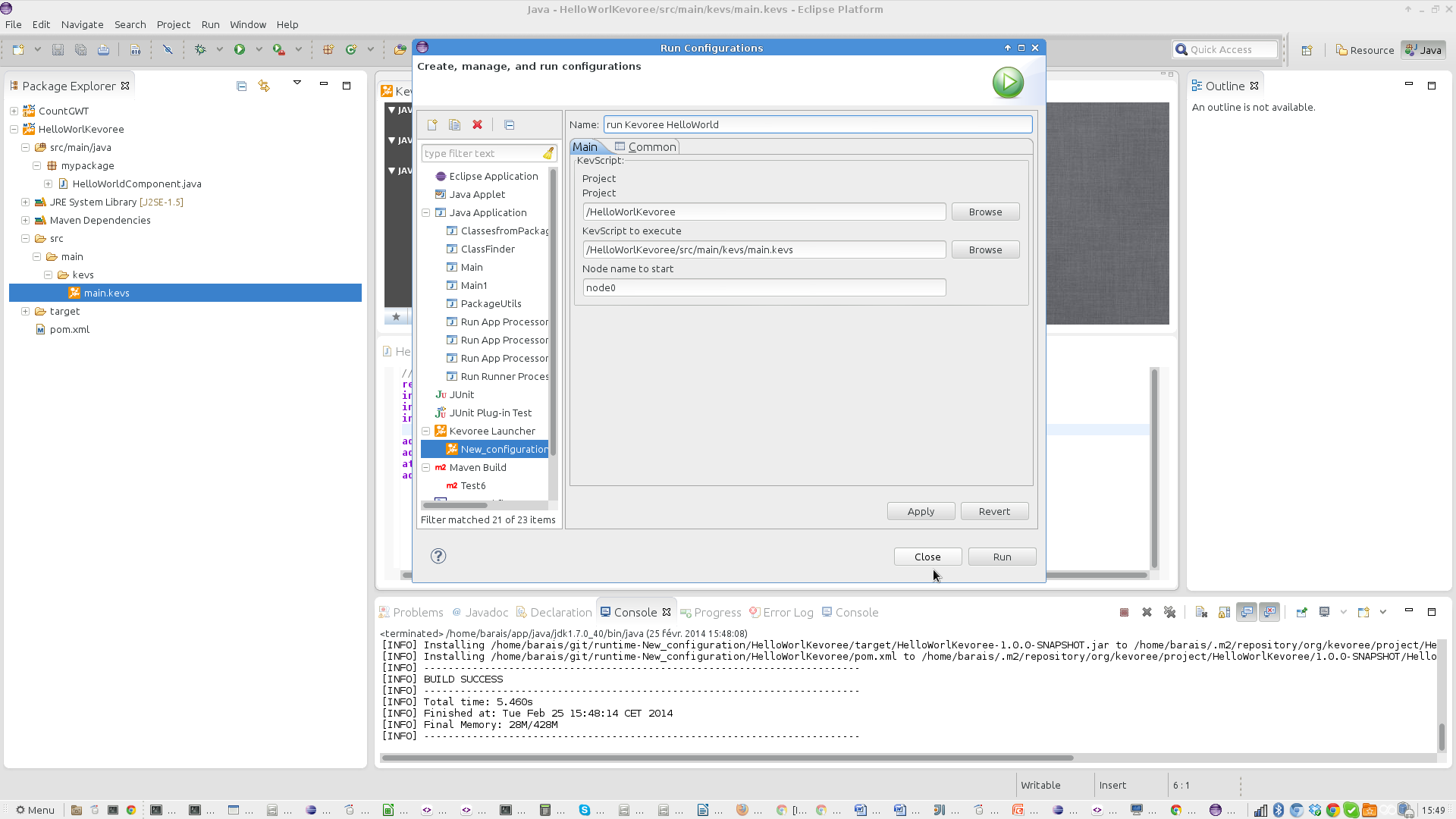
Task: Click the Close button in dialog
Action: click(x=927, y=557)
